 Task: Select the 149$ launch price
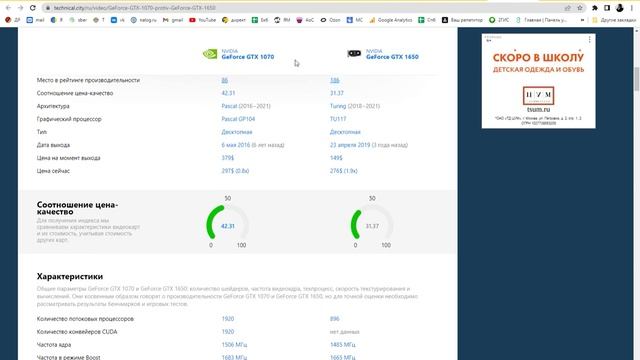[x=336, y=158]
